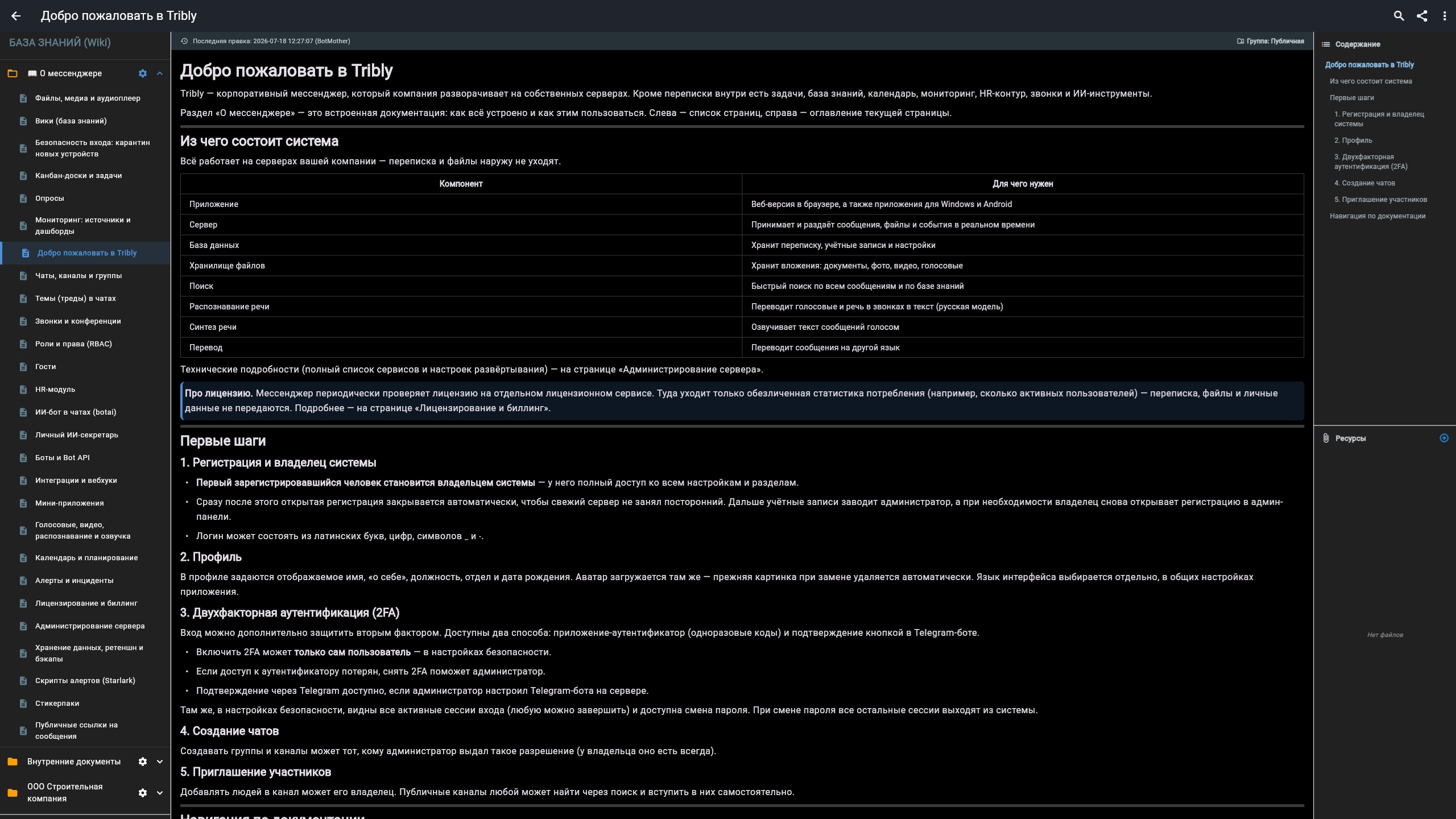Expand the «ООО Строительная компания» folder
Viewport: 1456px width, 819px height.
160,793
